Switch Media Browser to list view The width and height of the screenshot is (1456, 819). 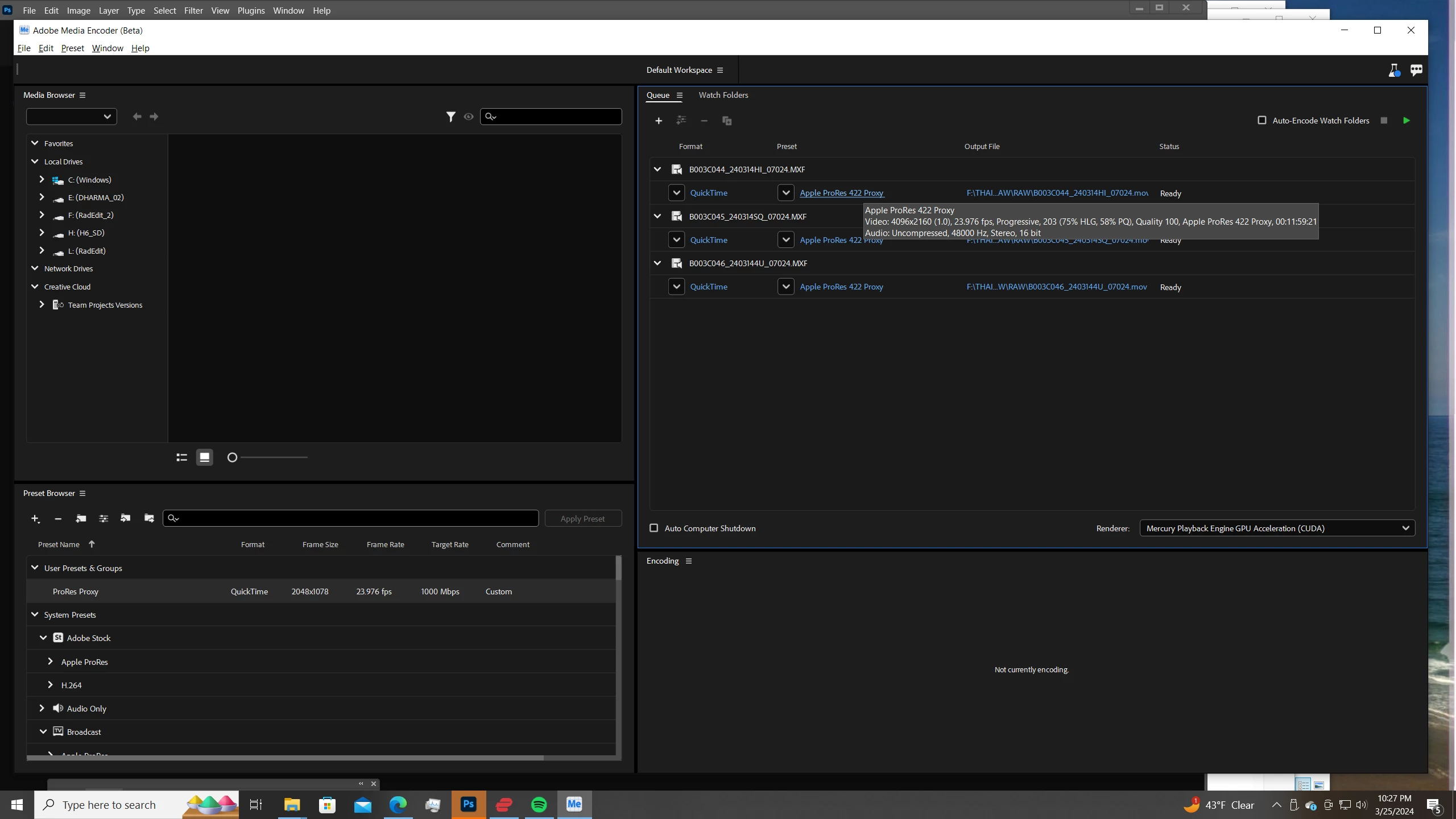click(182, 457)
